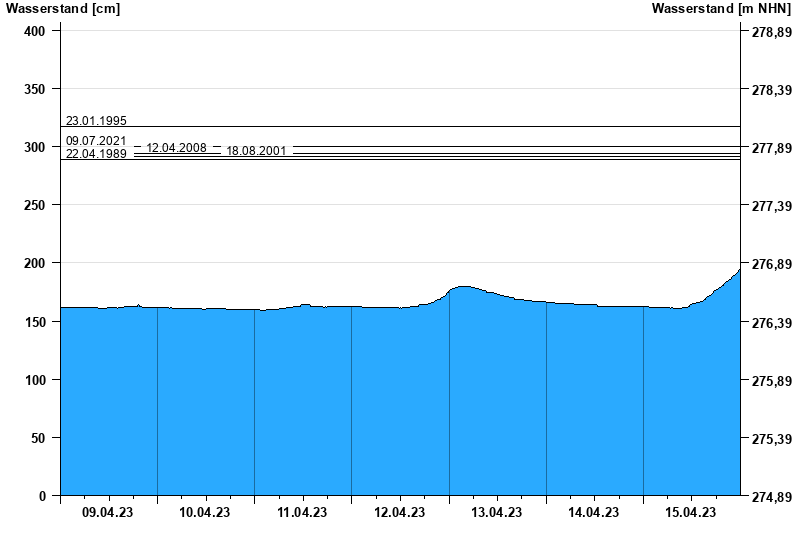The image size is (800, 550).
Task: Click the 274,89 value on right axis
Action: pyautogui.click(x=771, y=497)
